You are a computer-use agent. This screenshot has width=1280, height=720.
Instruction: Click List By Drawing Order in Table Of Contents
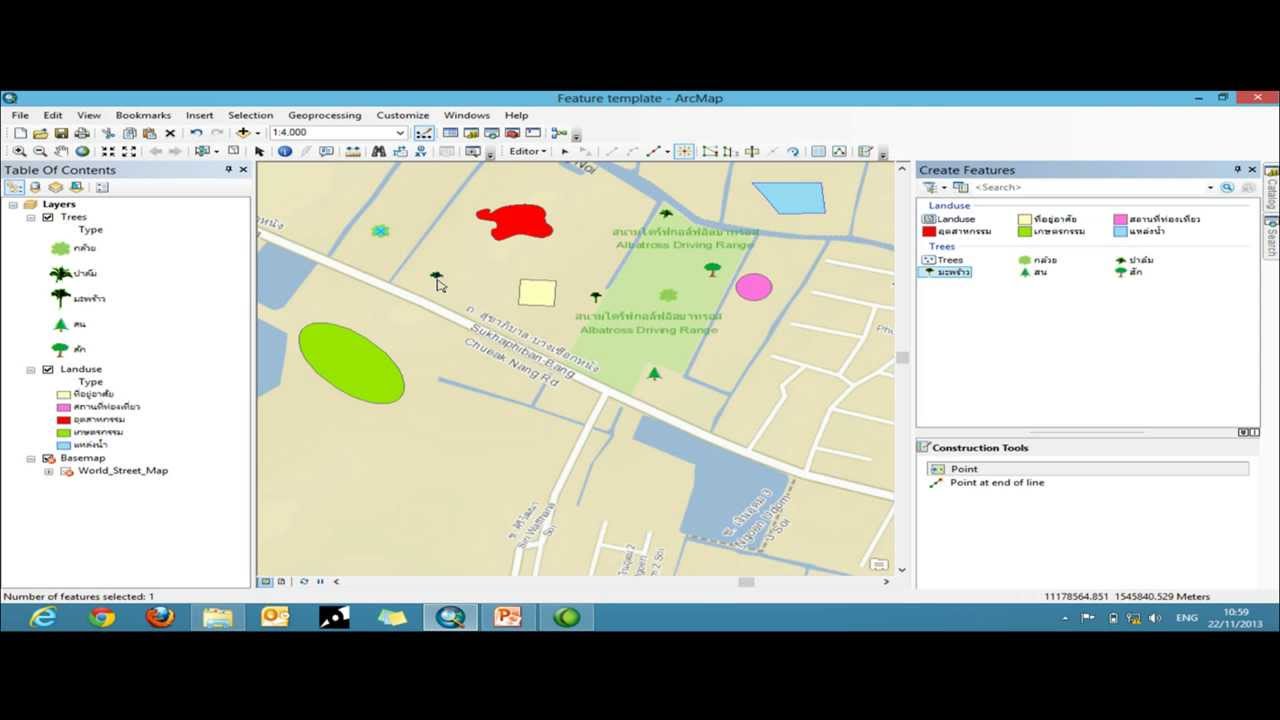[15, 187]
